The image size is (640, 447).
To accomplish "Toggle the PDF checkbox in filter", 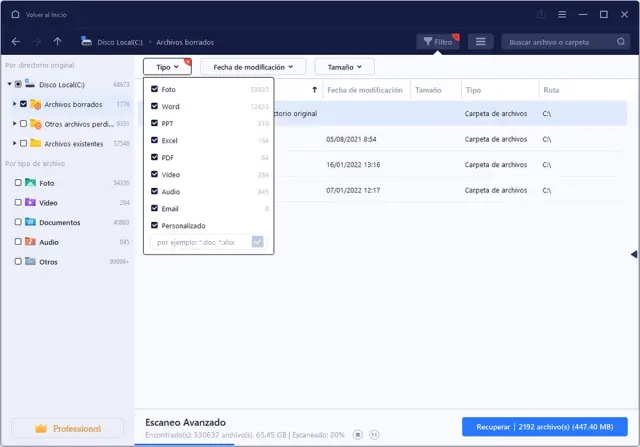I will (x=154, y=157).
